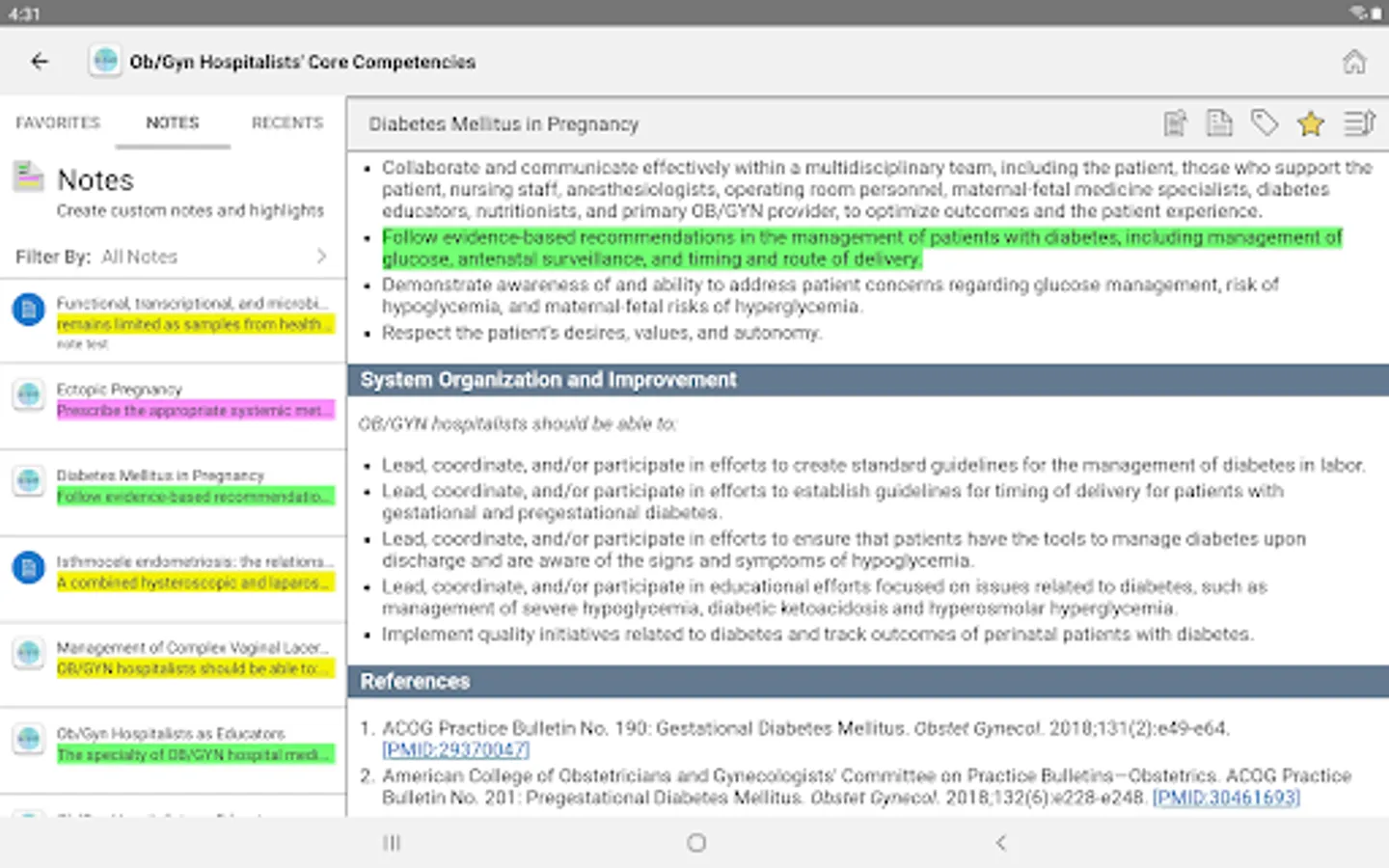
Task: Tap the icon beside Diabetes Mellitus in Pregnancy note
Action: [x=29, y=480]
